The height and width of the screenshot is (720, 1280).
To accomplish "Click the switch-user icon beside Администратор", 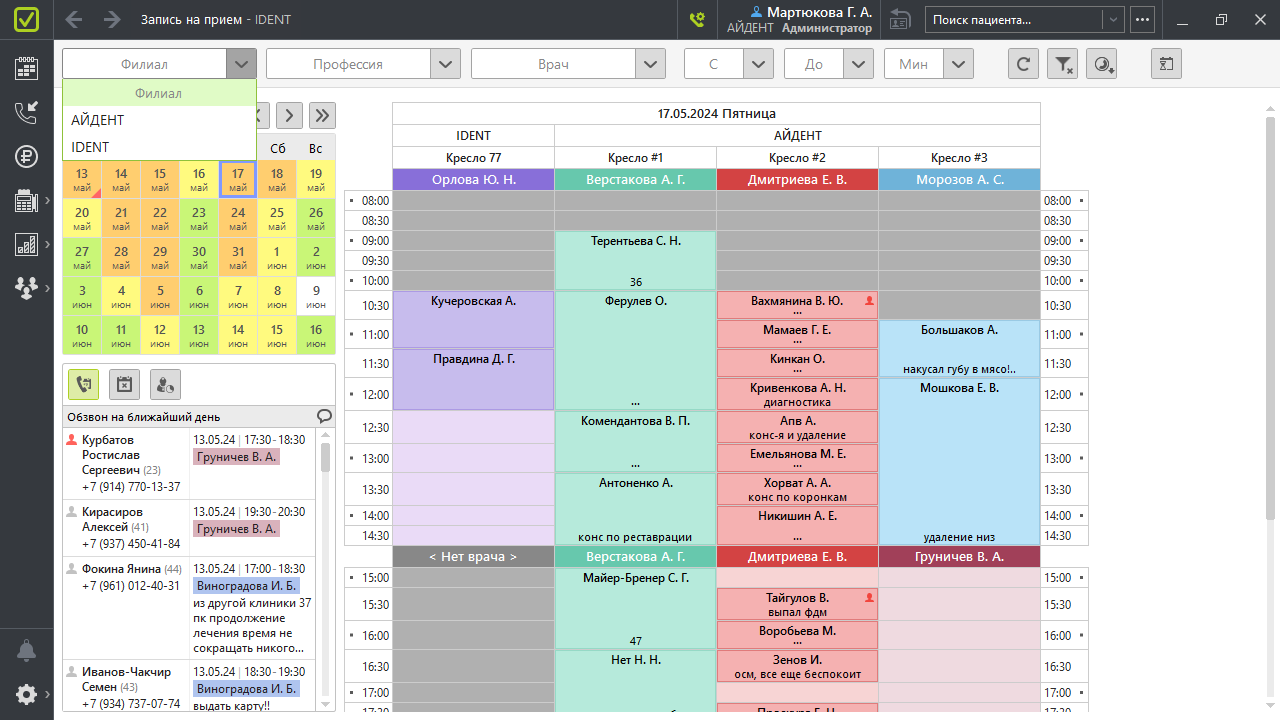I will click(x=900, y=19).
